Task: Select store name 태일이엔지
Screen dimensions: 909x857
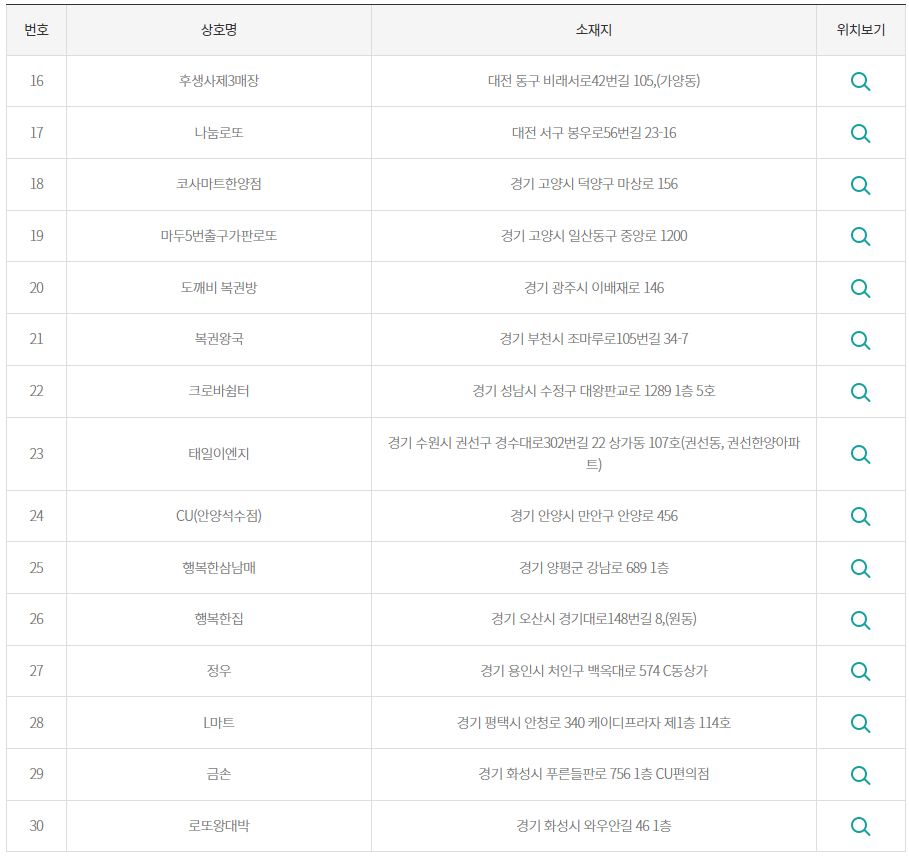Action: (x=219, y=453)
